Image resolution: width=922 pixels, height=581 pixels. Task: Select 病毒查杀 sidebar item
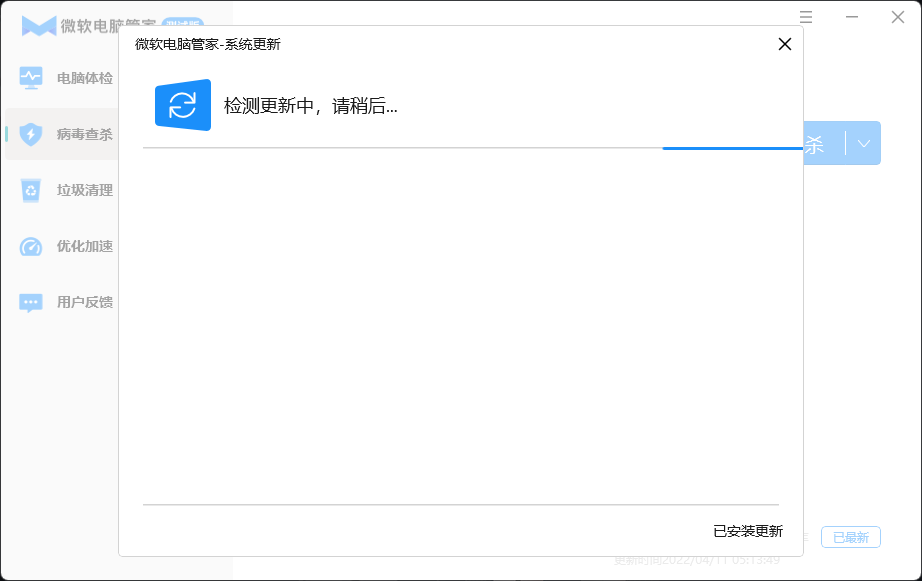point(62,134)
